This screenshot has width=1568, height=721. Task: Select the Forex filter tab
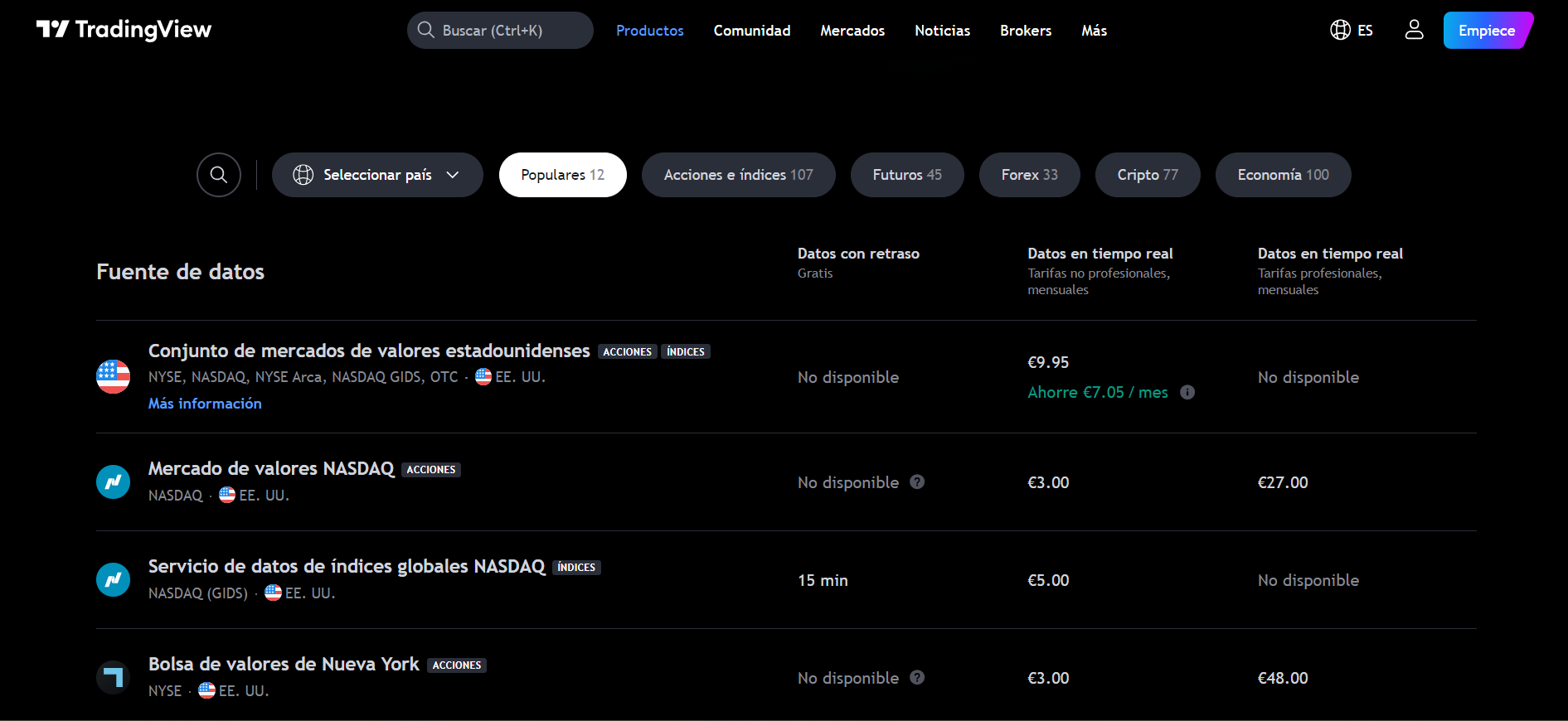1029,175
